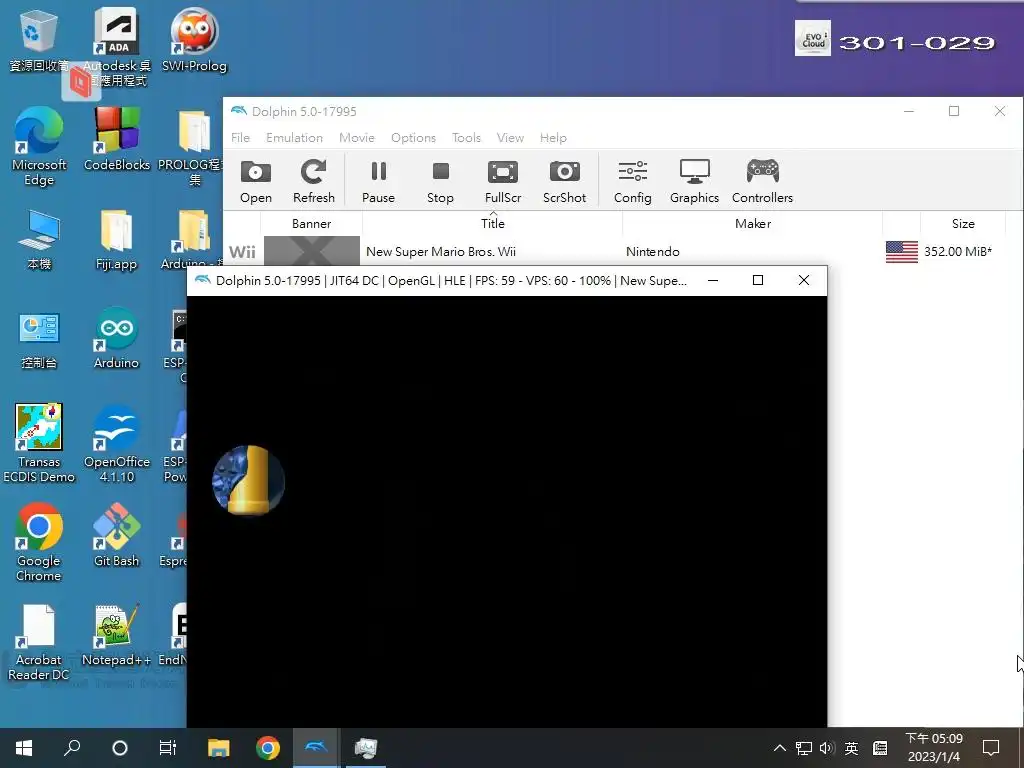Switch to fullscreen with FullScr

tap(503, 181)
